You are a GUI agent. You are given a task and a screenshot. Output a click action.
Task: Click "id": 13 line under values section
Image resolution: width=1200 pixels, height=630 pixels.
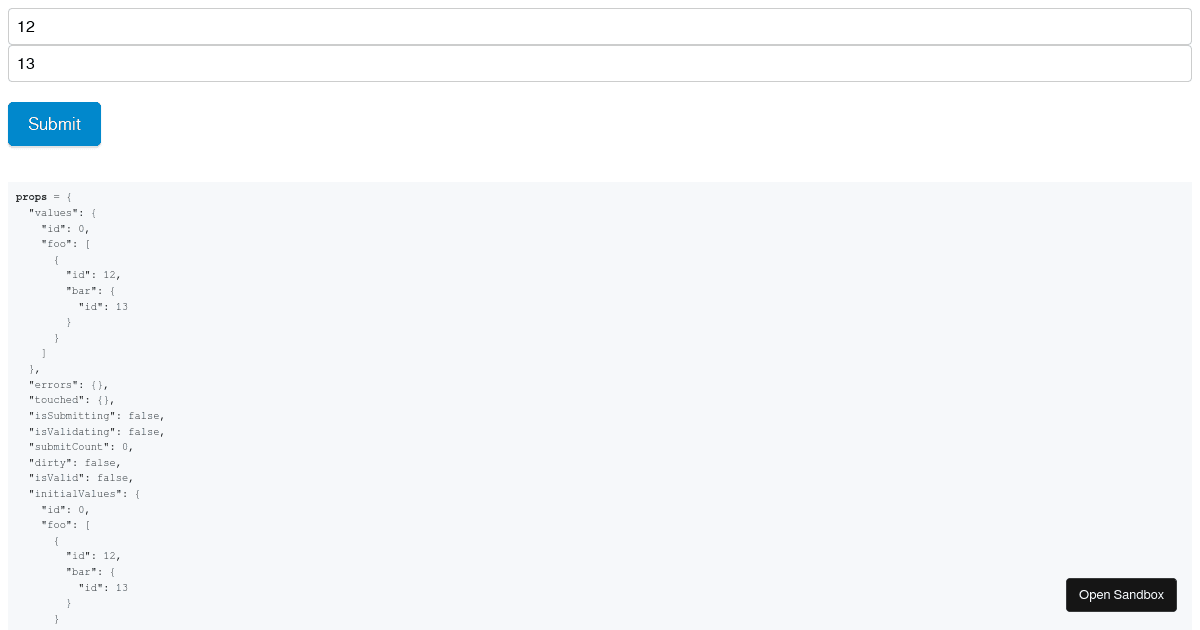pyautogui.click(x=103, y=306)
